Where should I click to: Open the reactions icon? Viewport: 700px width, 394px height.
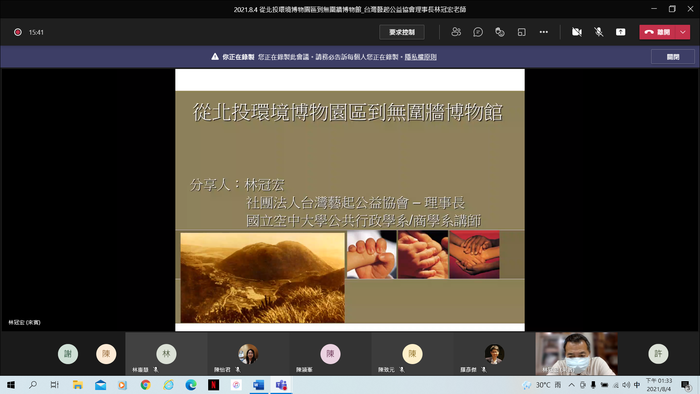500,32
